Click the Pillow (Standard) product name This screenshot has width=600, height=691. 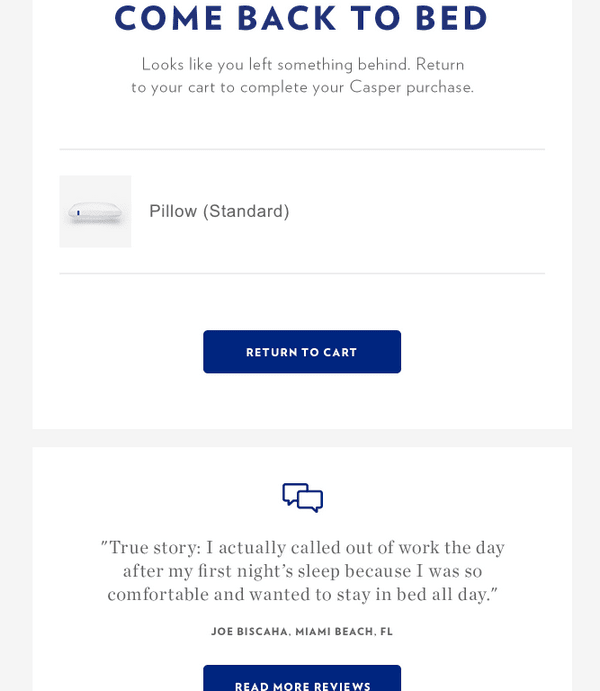pyautogui.click(x=219, y=211)
